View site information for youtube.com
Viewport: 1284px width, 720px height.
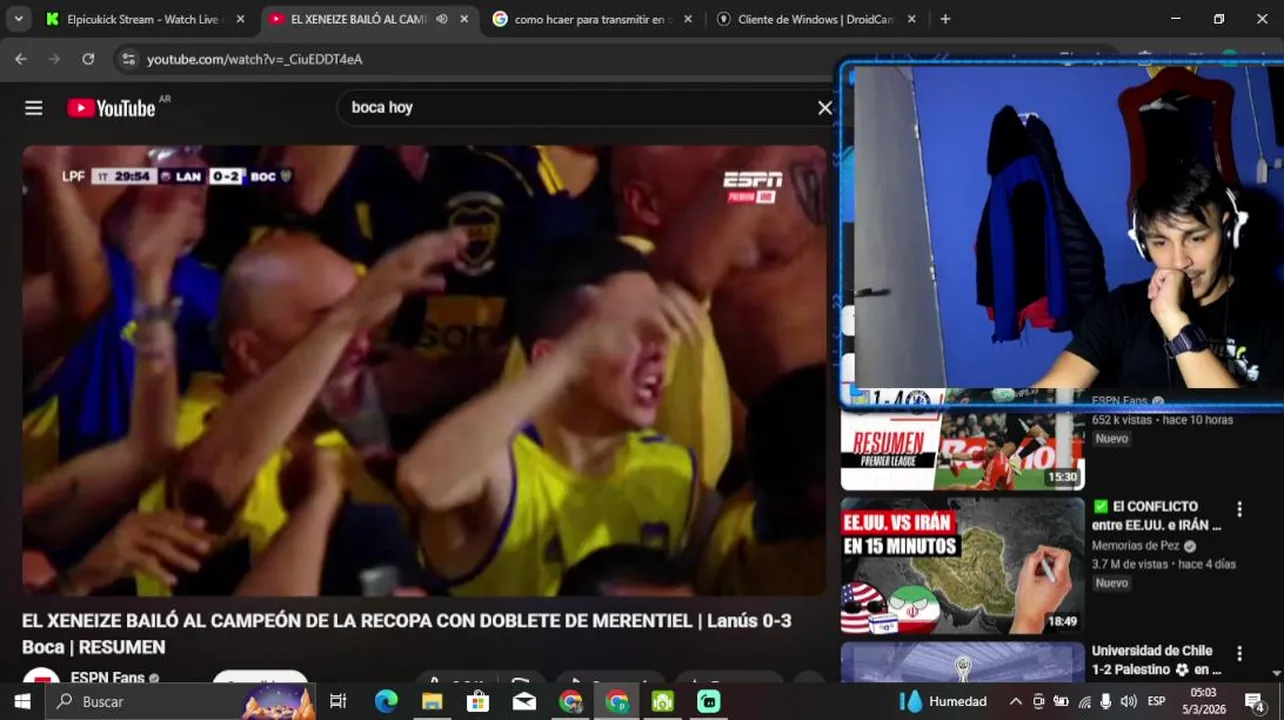point(128,59)
